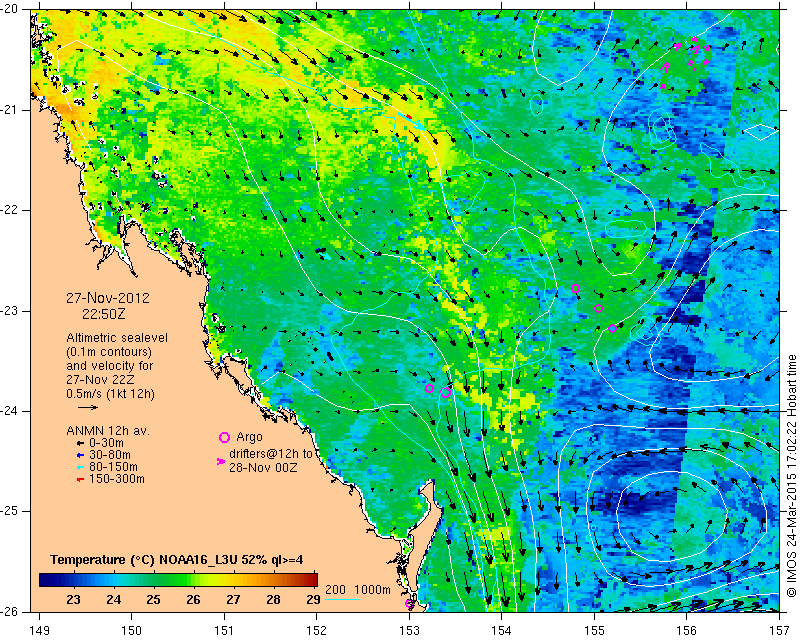This screenshot has height=640, width=800.
Task: Click the 'Argo' legend text
Action: pyautogui.click(x=249, y=437)
